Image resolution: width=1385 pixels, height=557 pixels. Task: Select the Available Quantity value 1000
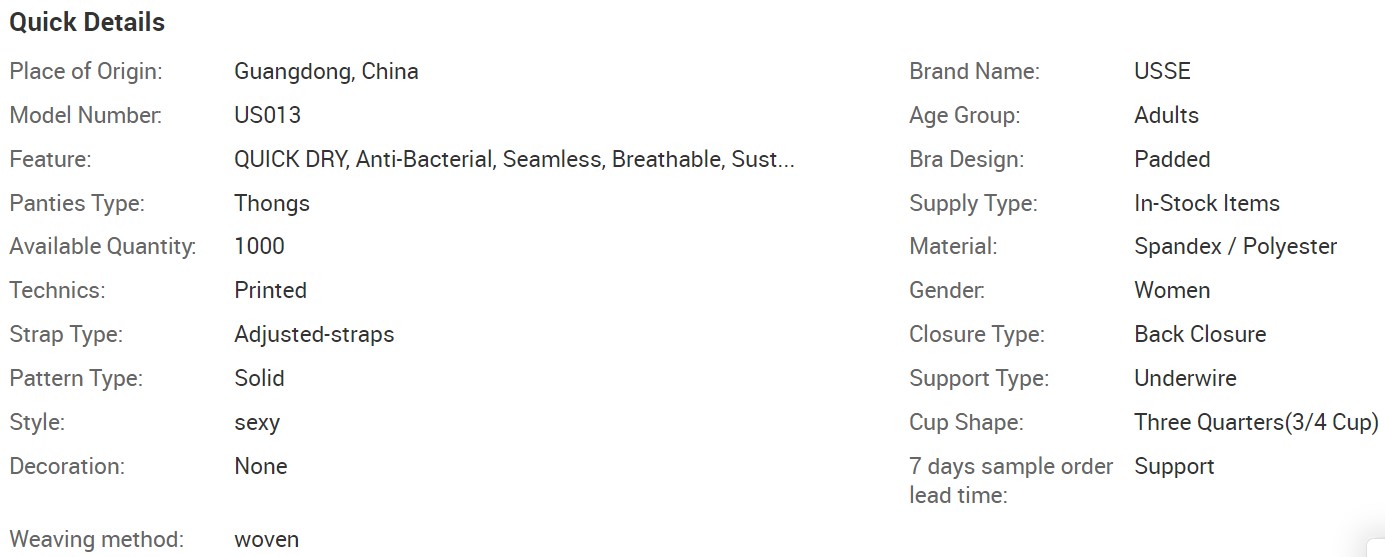coord(259,247)
